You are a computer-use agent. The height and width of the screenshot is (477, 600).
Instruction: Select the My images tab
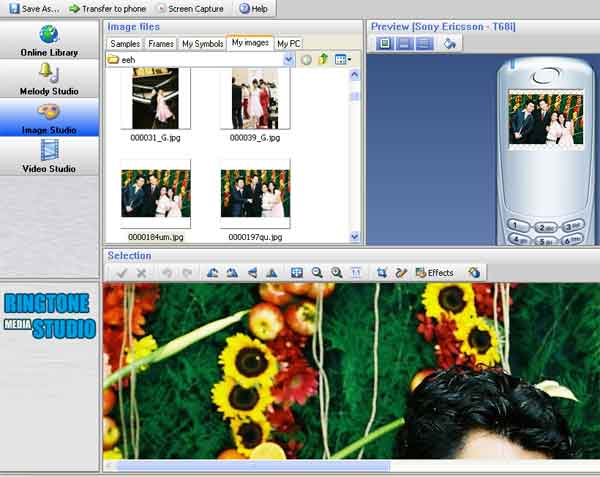[250, 43]
